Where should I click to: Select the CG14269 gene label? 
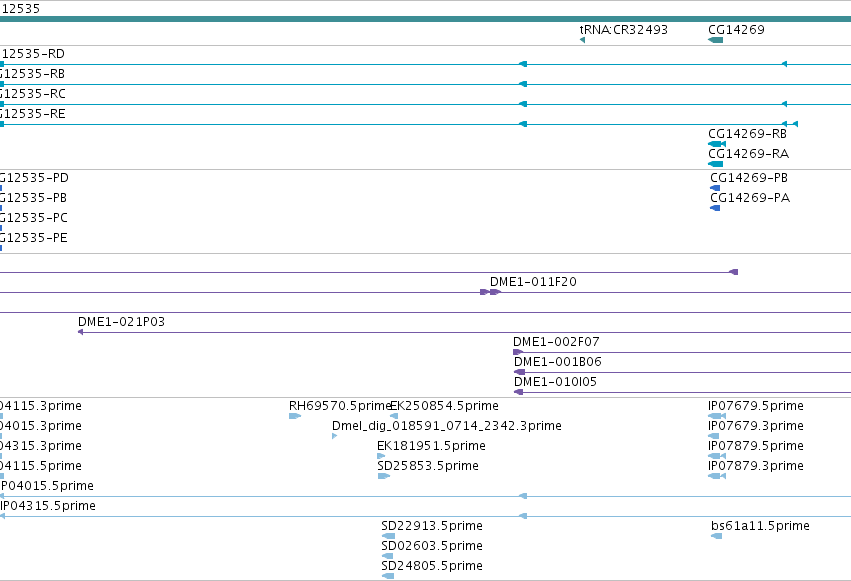click(x=736, y=30)
